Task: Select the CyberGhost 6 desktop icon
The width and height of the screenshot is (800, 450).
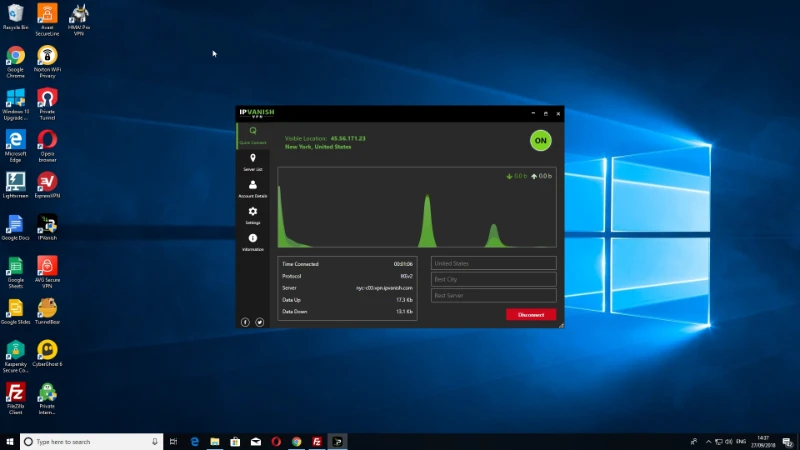Action: (x=46, y=352)
